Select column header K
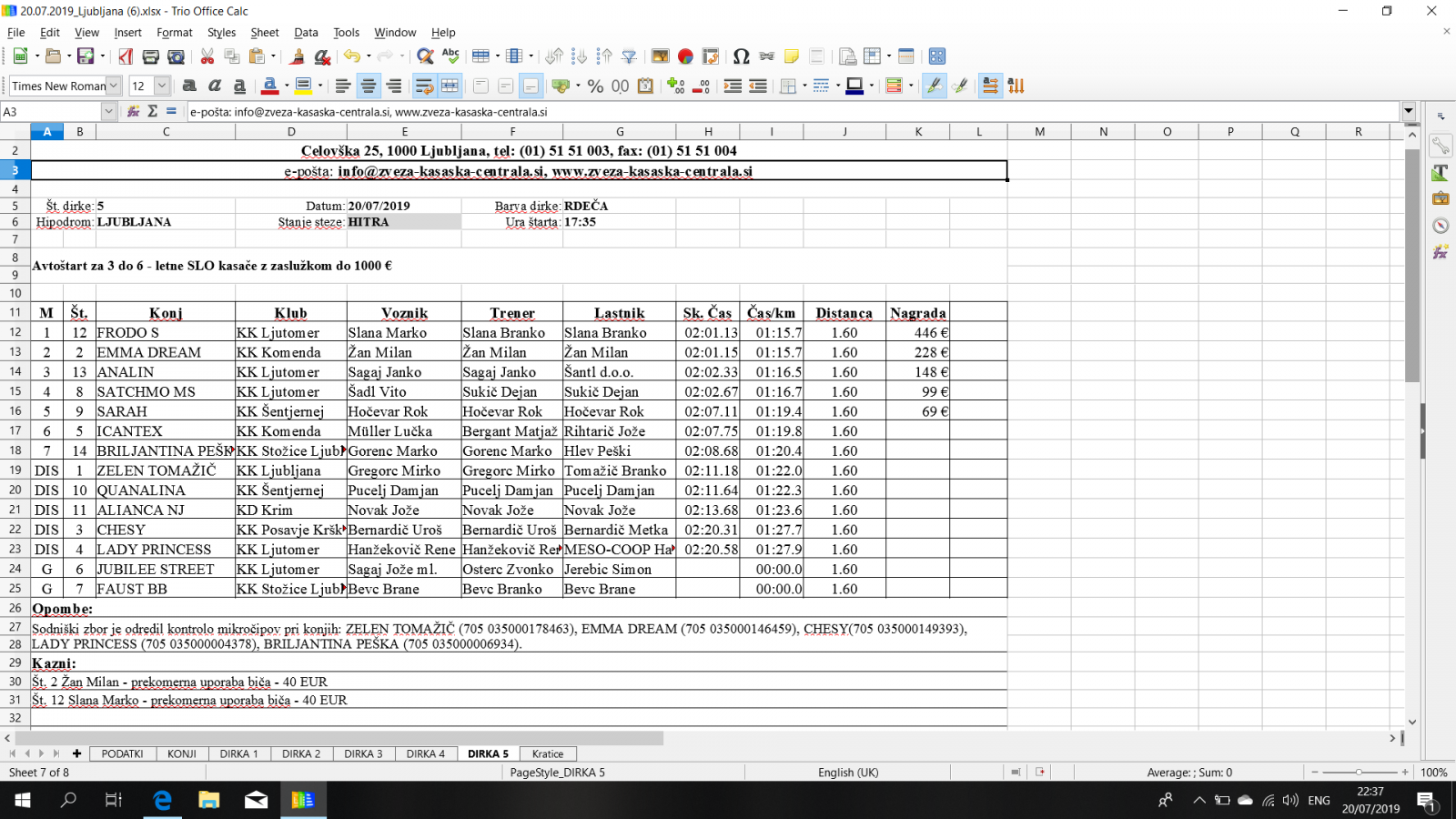Image resolution: width=1456 pixels, height=819 pixels. click(917, 131)
